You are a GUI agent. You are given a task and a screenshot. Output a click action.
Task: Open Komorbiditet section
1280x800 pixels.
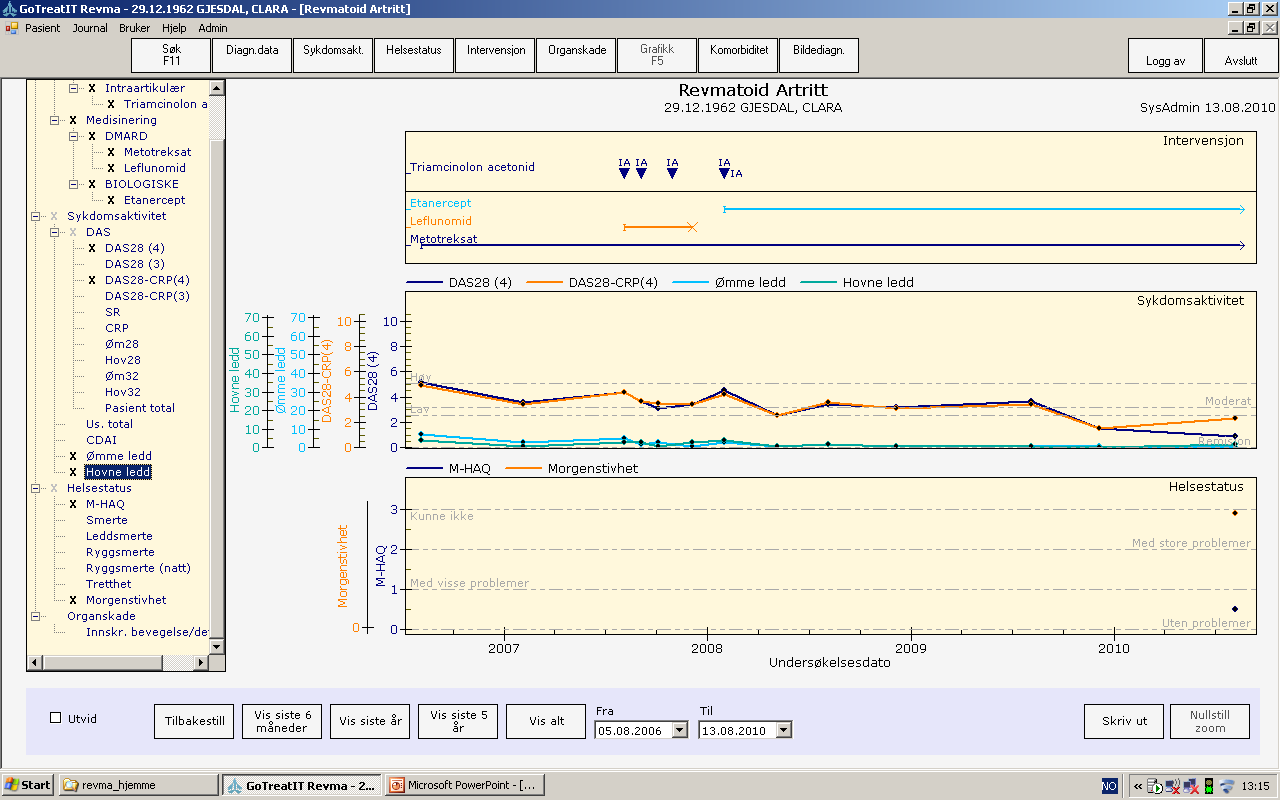click(x=738, y=55)
